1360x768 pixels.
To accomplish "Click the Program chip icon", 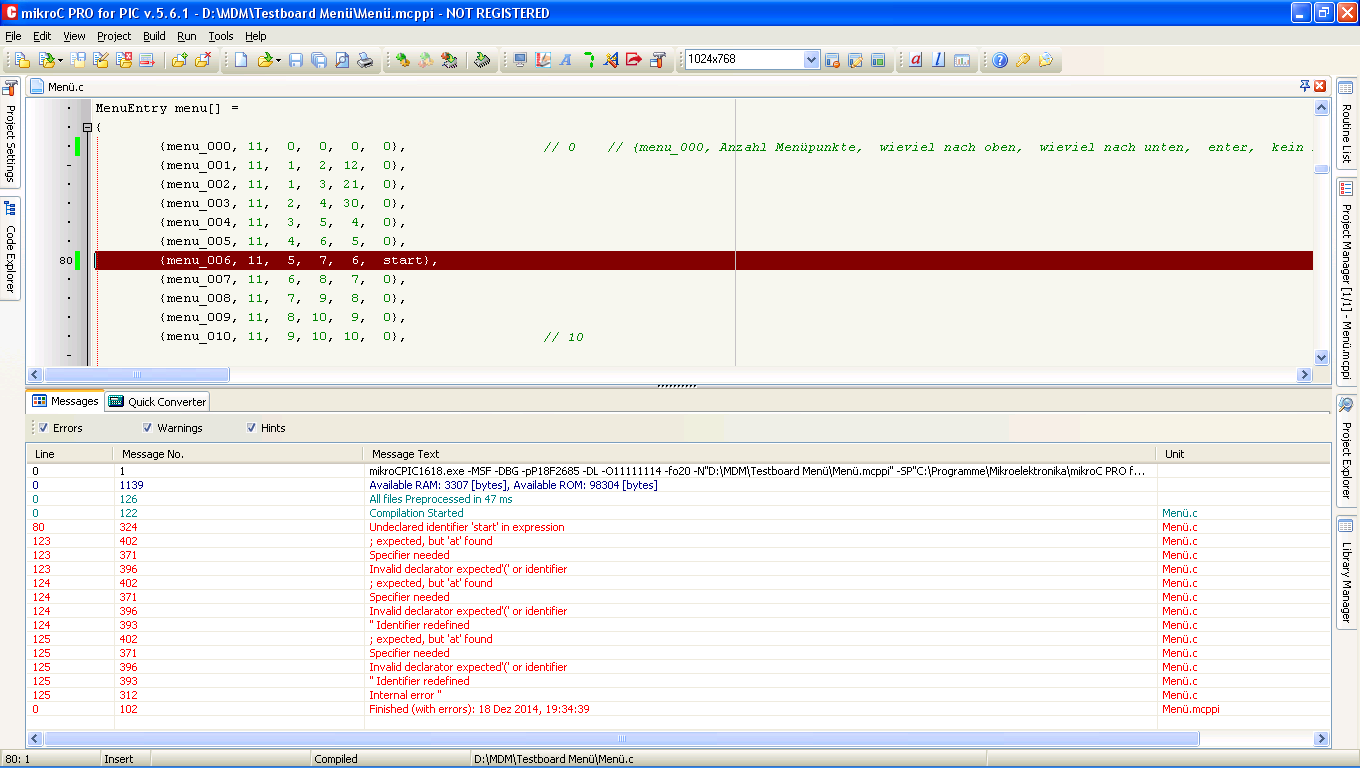I will pyautogui.click(x=482, y=60).
